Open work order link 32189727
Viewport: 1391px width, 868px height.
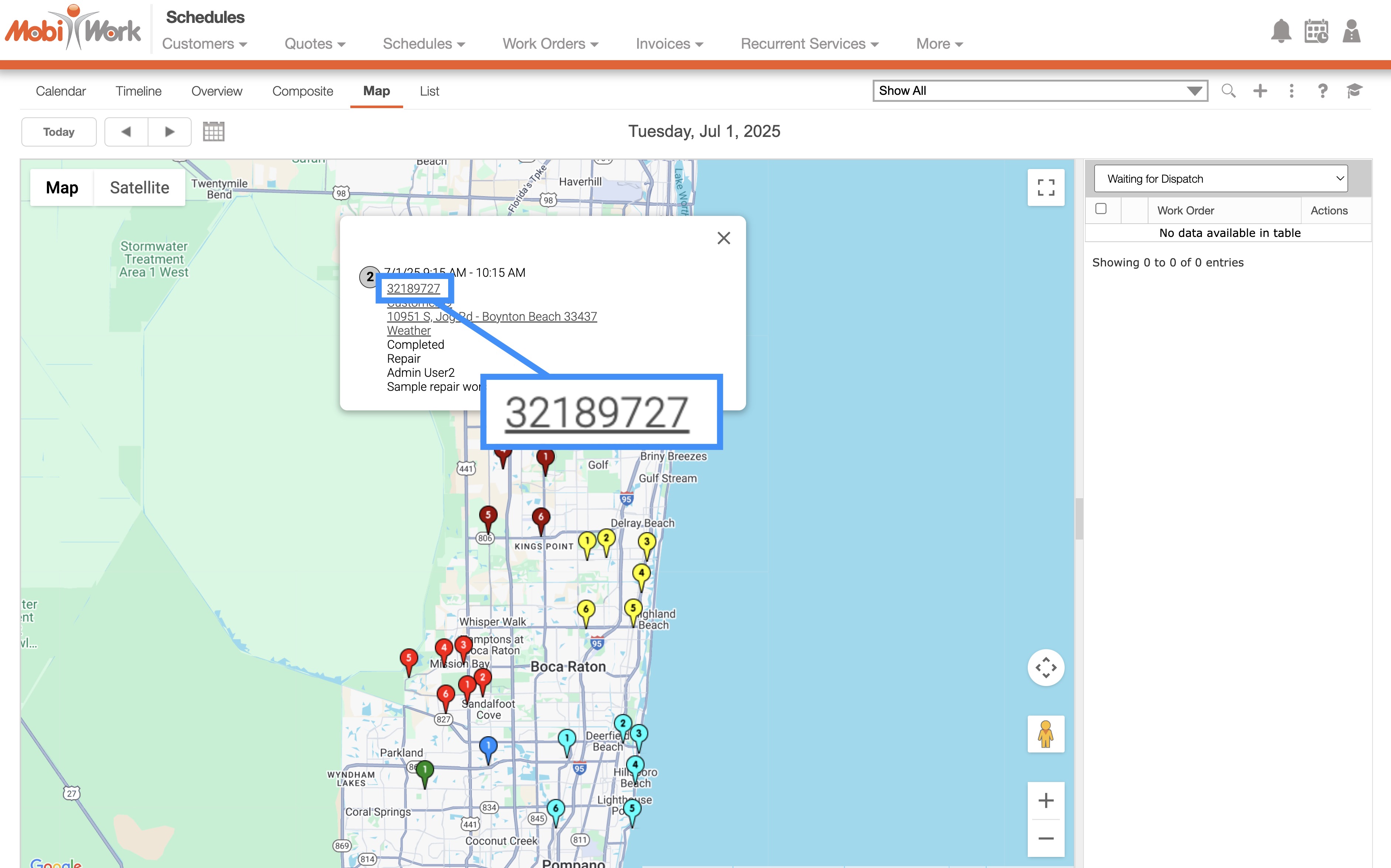[413, 288]
